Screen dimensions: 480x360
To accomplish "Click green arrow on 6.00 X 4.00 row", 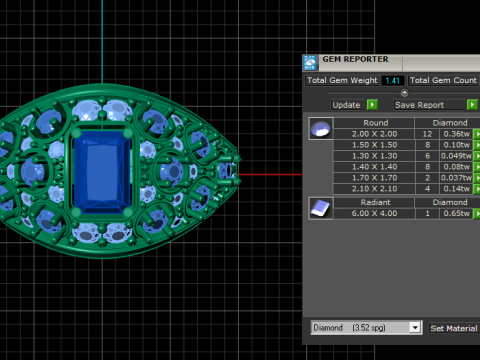I will pos(477,213).
